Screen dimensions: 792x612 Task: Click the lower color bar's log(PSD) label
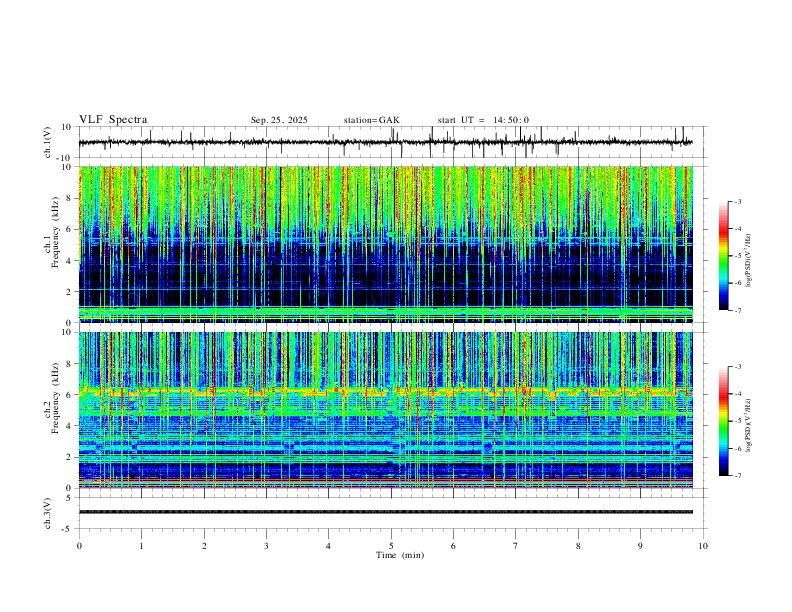(x=749, y=426)
